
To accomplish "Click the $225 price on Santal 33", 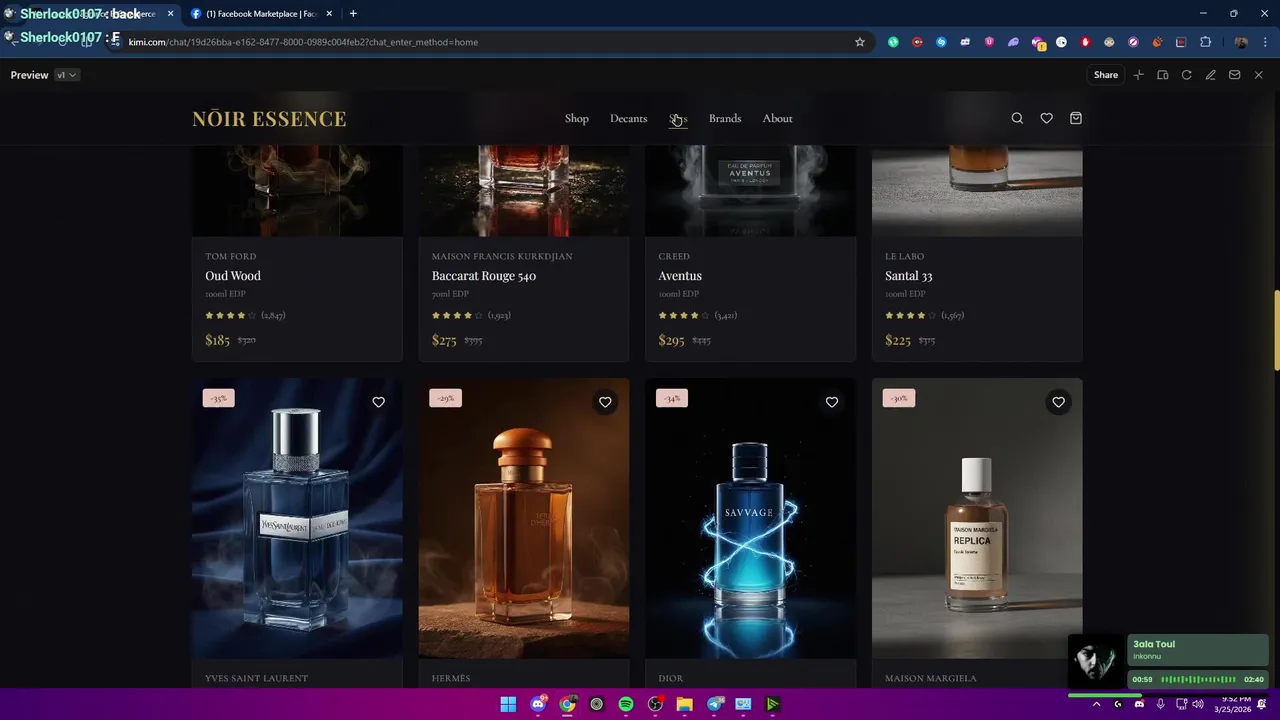I will point(898,340).
